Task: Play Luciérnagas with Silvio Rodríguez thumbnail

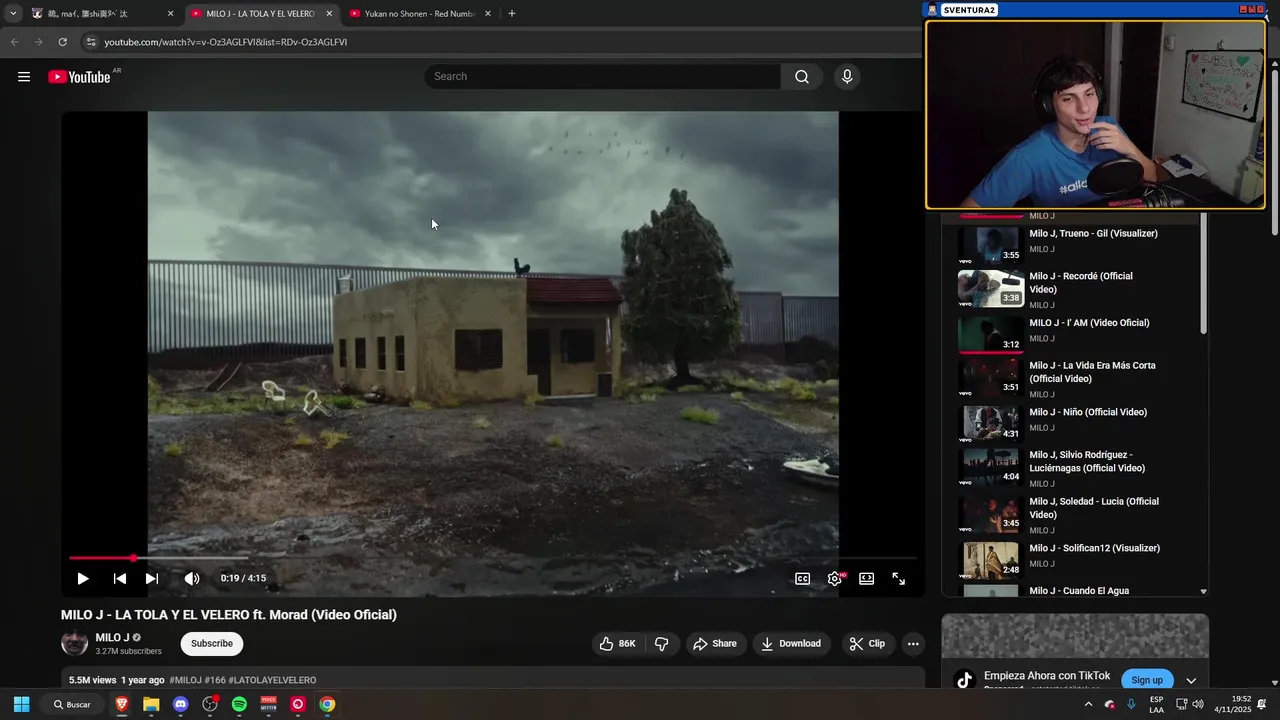Action: (x=990, y=467)
